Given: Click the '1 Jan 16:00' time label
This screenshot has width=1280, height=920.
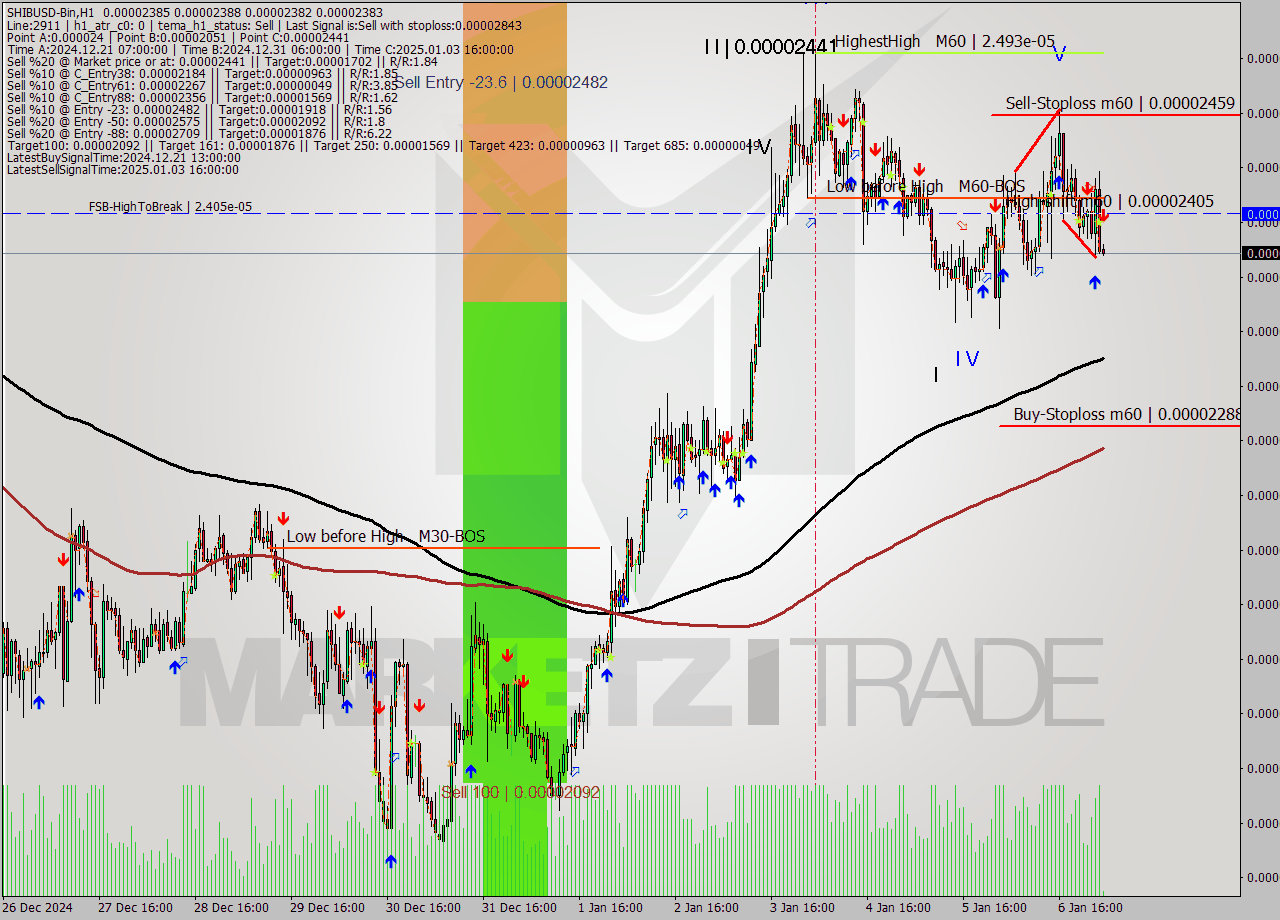Looking at the screenshot, I should coord(610,908).
